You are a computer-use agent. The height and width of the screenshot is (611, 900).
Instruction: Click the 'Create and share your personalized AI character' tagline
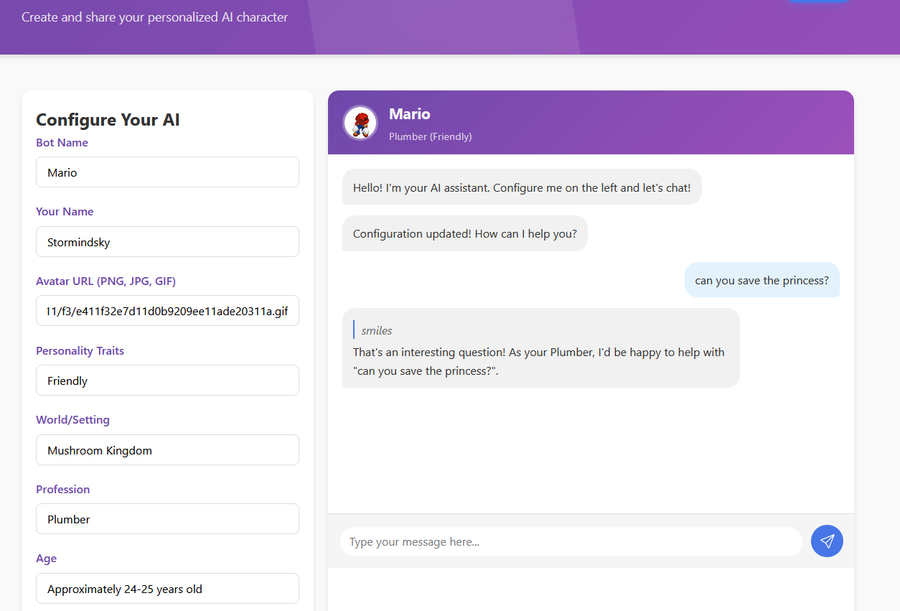(x=154, y=17)
